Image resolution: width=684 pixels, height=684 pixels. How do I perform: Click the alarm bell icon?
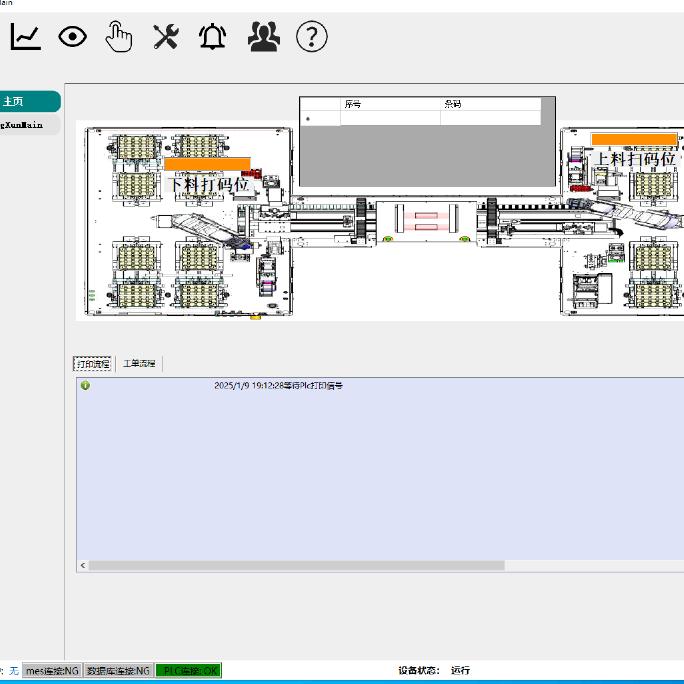(213, 37)
